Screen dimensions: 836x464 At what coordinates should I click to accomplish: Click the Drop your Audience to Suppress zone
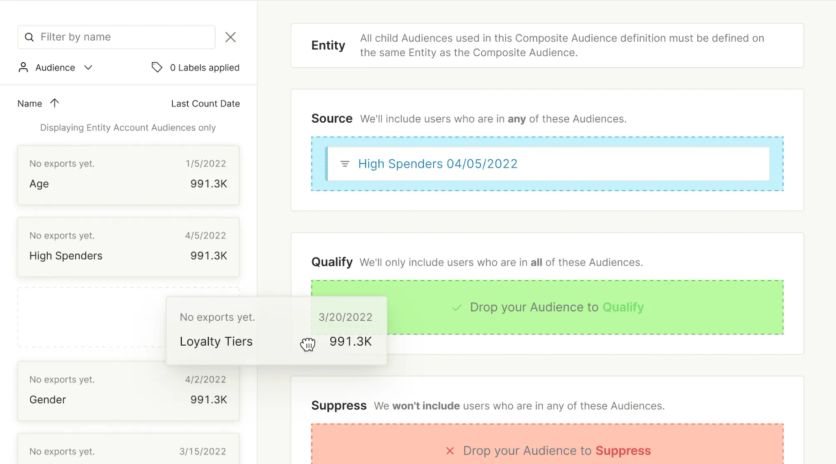pos(547,444)
